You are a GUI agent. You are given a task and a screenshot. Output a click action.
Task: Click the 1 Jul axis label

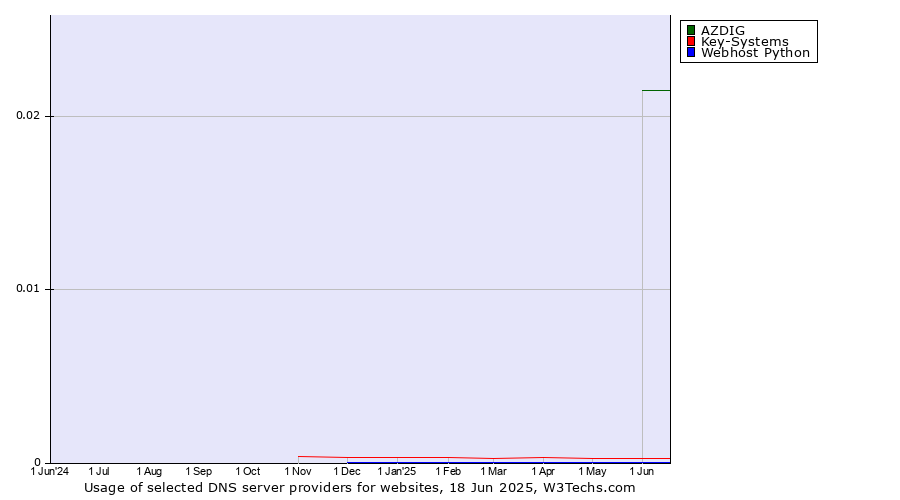pyautogui.click(x=99, y=471)
